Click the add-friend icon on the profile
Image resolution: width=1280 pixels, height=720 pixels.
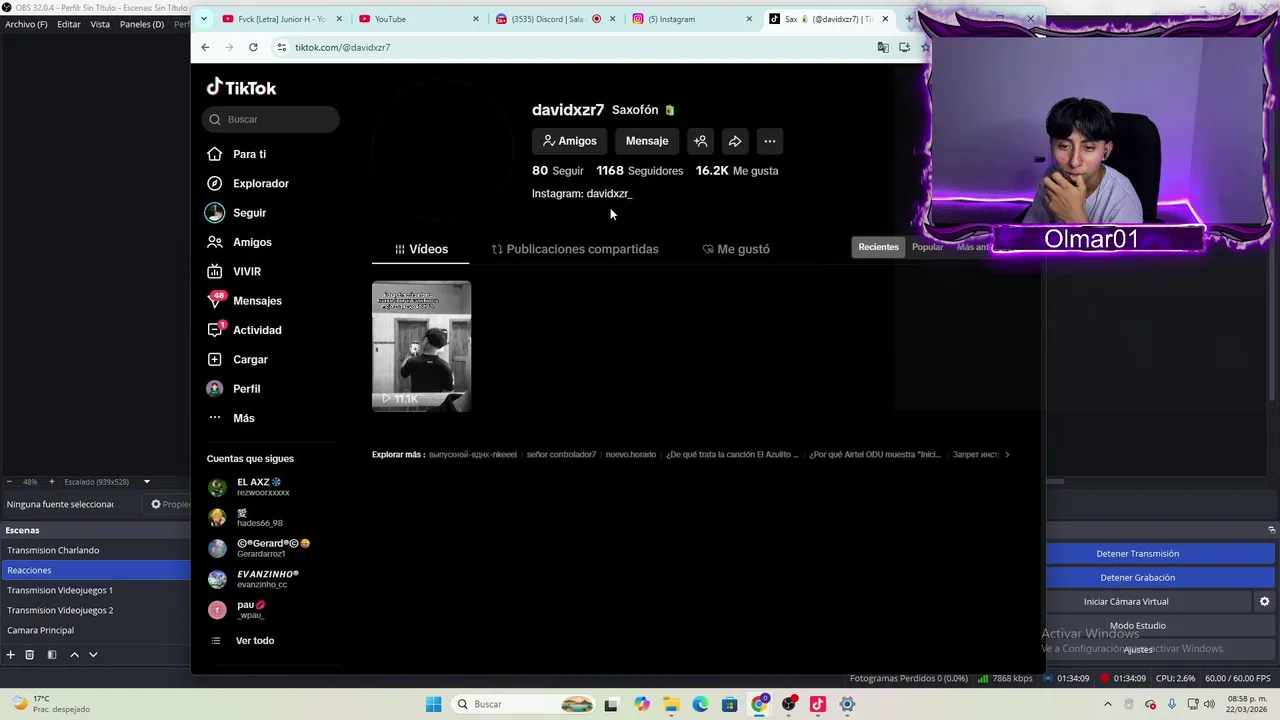(x=701, y=141)
